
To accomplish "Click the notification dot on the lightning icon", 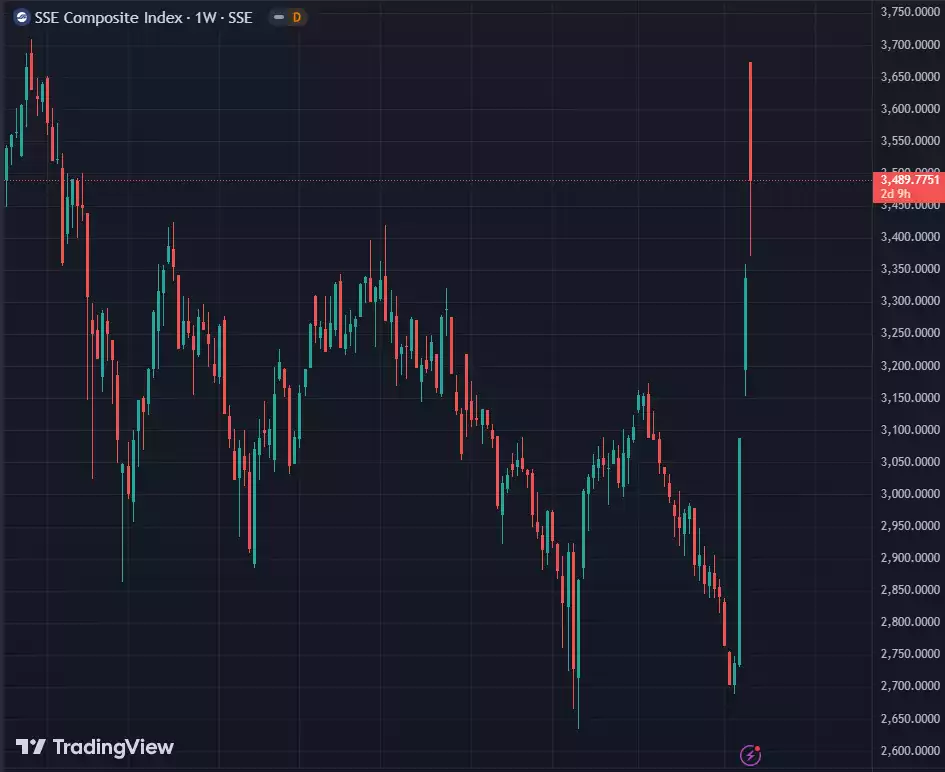I will [x=757, y=748].
